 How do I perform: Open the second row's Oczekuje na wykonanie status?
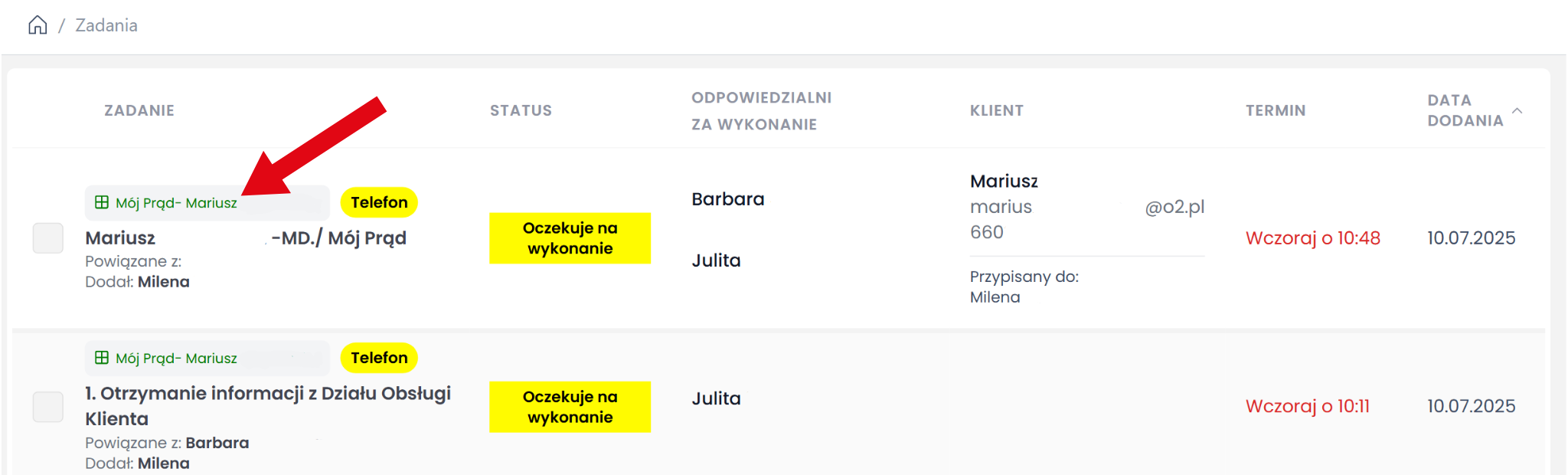[x=570, y=407]
